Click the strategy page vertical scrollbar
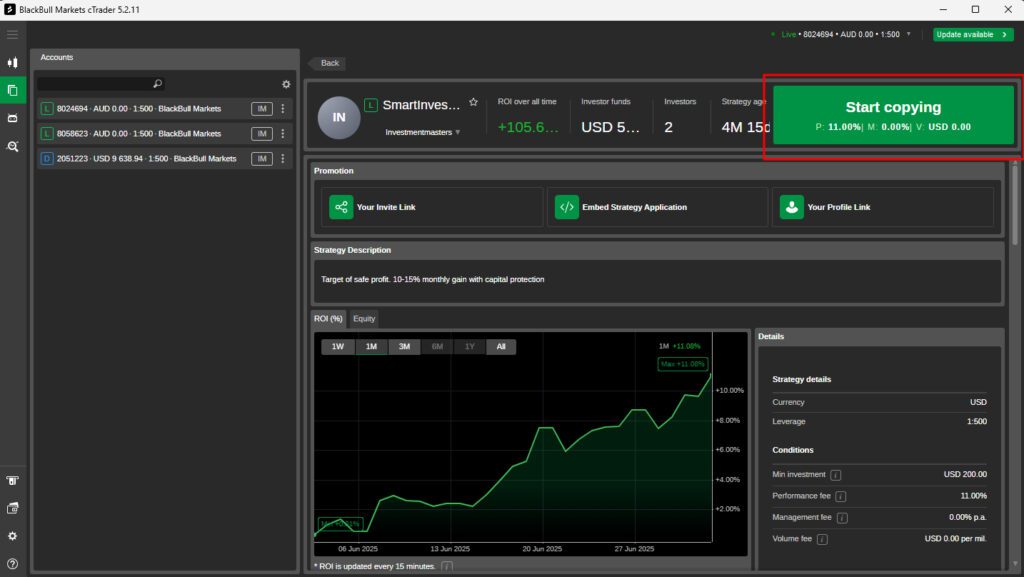Screen dimensions: 1024x577 point(1014,204)
